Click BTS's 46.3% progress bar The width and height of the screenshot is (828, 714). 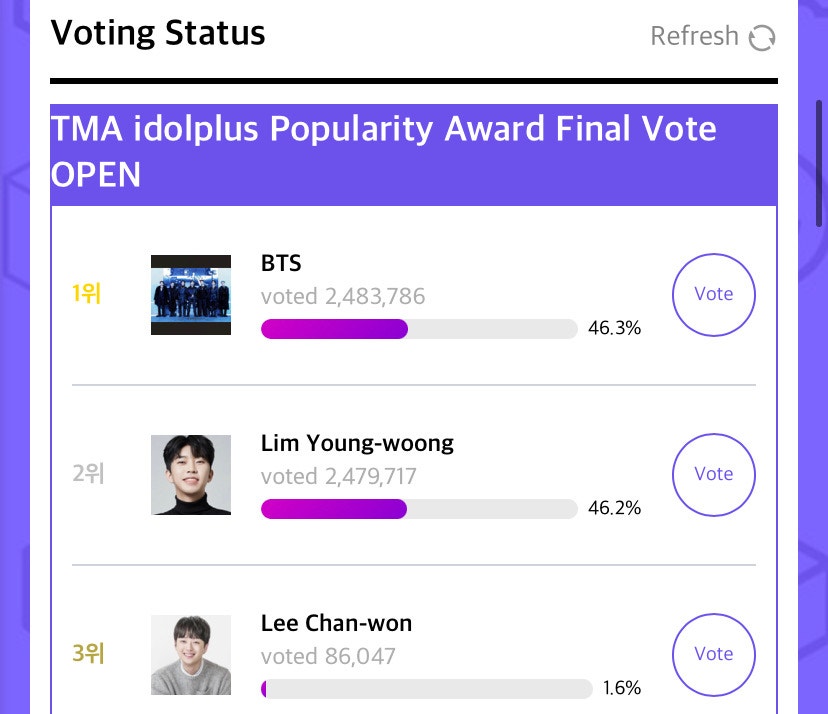click(x=420, y=329)
